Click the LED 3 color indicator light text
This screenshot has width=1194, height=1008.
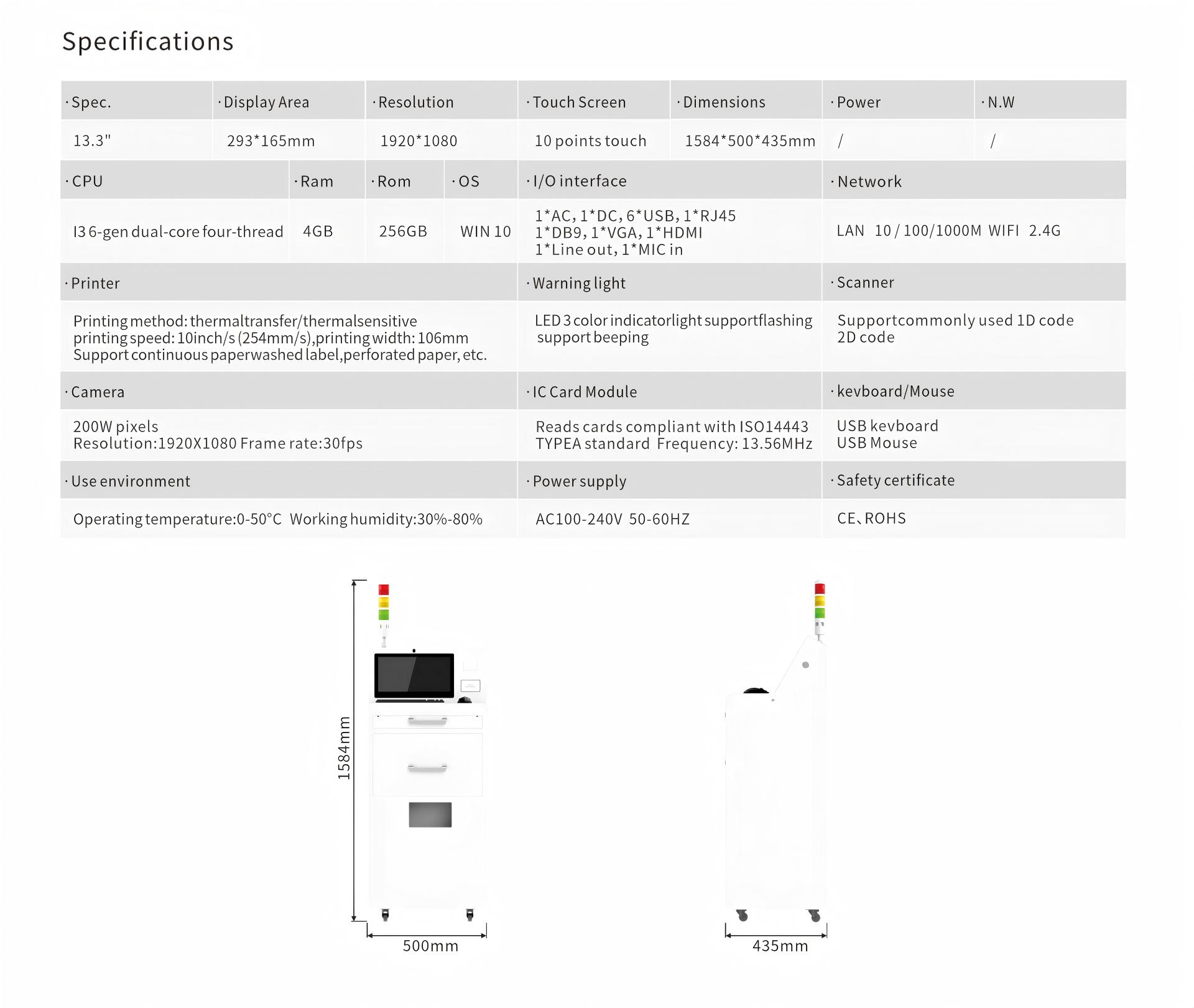[x=673, y=320]
